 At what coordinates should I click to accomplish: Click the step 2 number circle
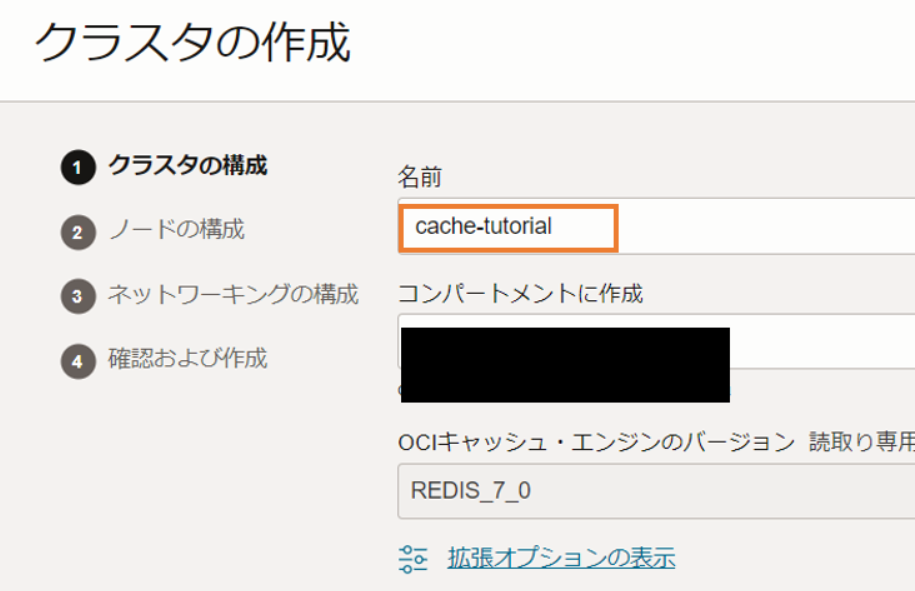click(77, 232)
